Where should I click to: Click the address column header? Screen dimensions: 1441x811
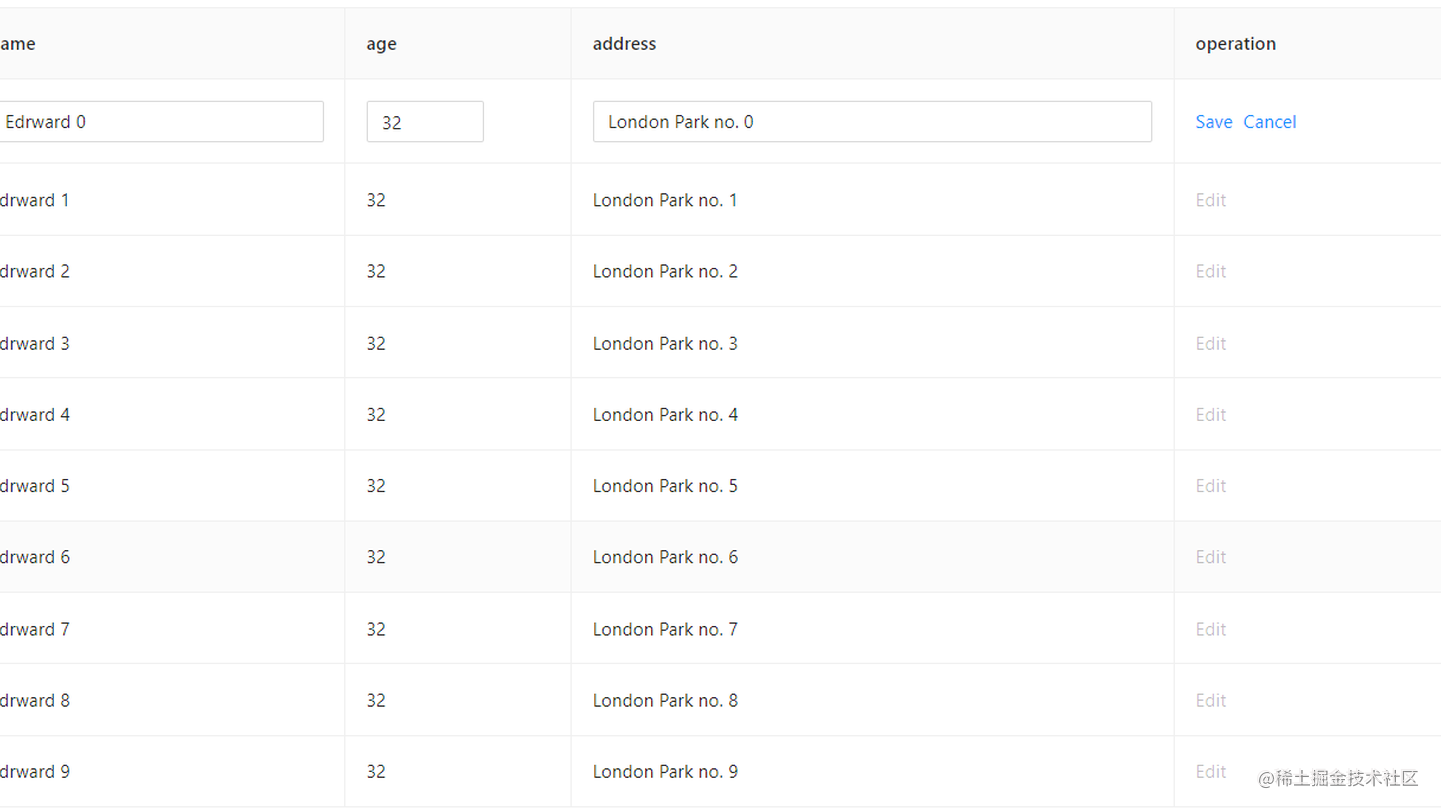tap(624, 43)
